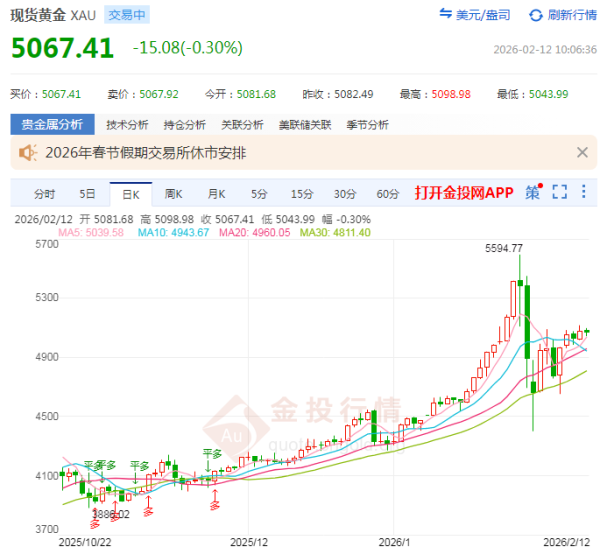Viewport: 600px width, 547px height.
Task: Click the change value -15.08(-0.30%)
Action: (188, 48)
